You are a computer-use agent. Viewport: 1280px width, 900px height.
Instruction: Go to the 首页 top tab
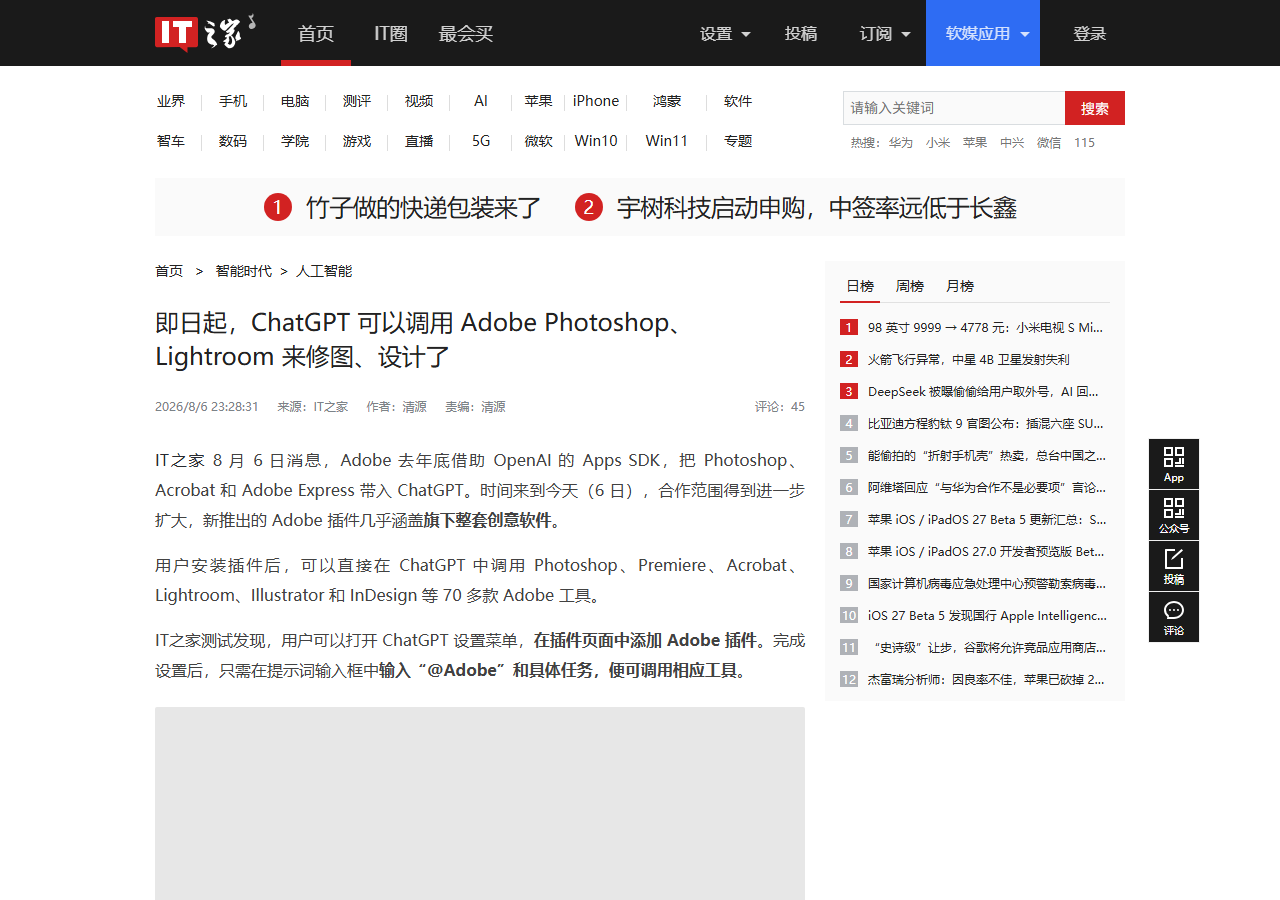pos(316,33)
